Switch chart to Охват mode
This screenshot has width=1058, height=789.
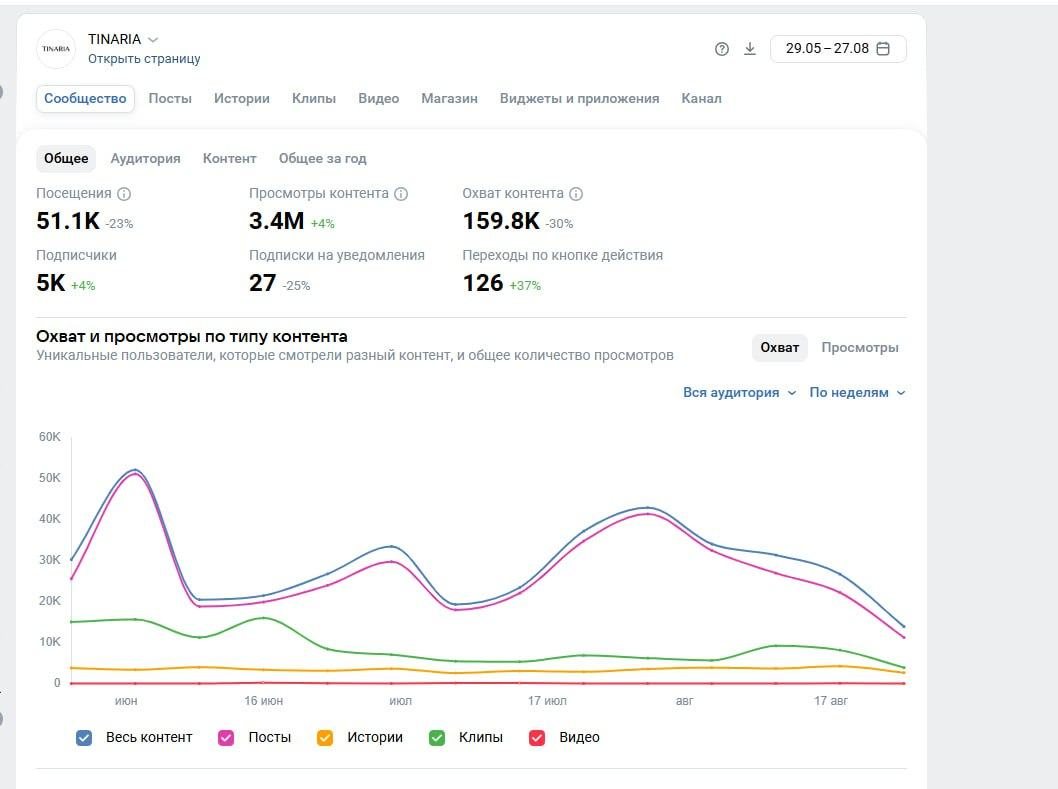tap(779, 348)
